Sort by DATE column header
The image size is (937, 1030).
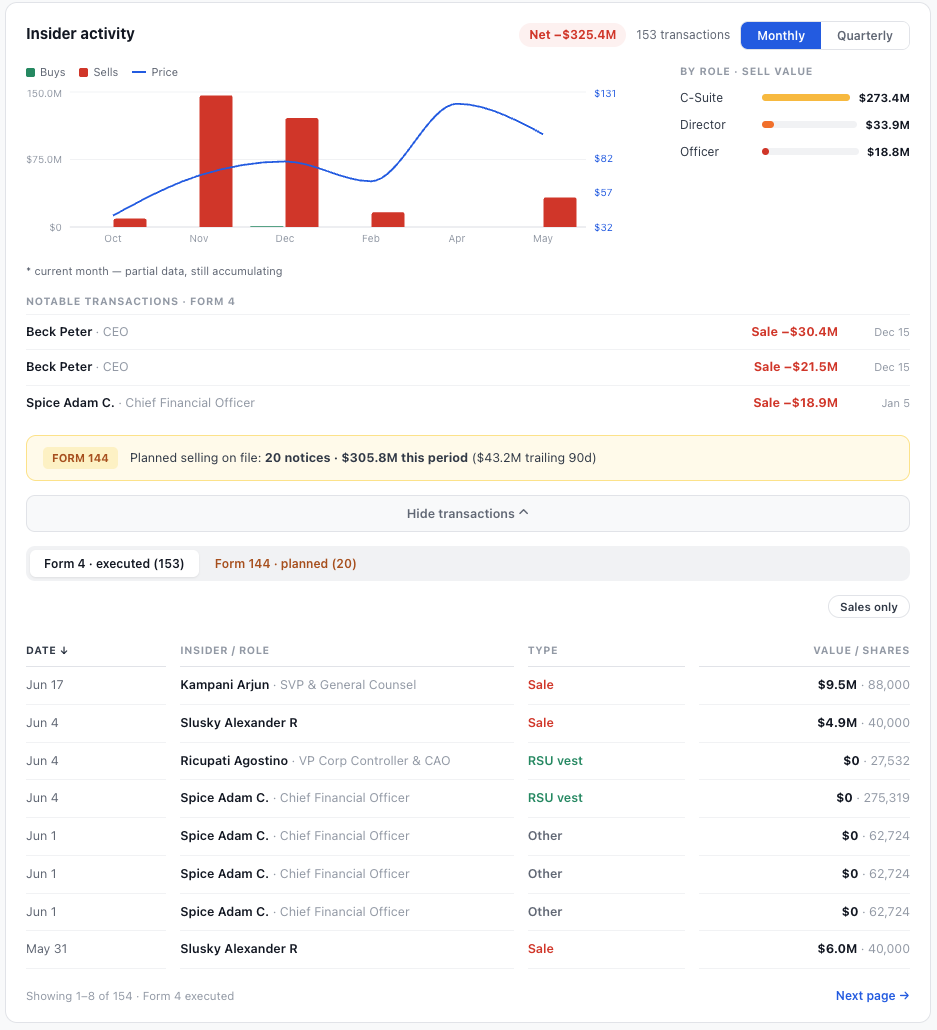(47, 650)
